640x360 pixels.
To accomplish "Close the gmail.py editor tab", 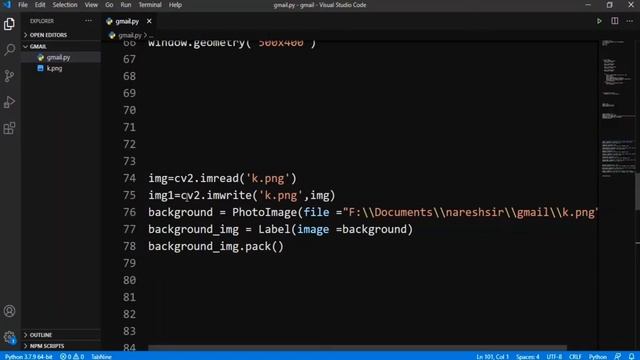I will [x=149, y=21].
